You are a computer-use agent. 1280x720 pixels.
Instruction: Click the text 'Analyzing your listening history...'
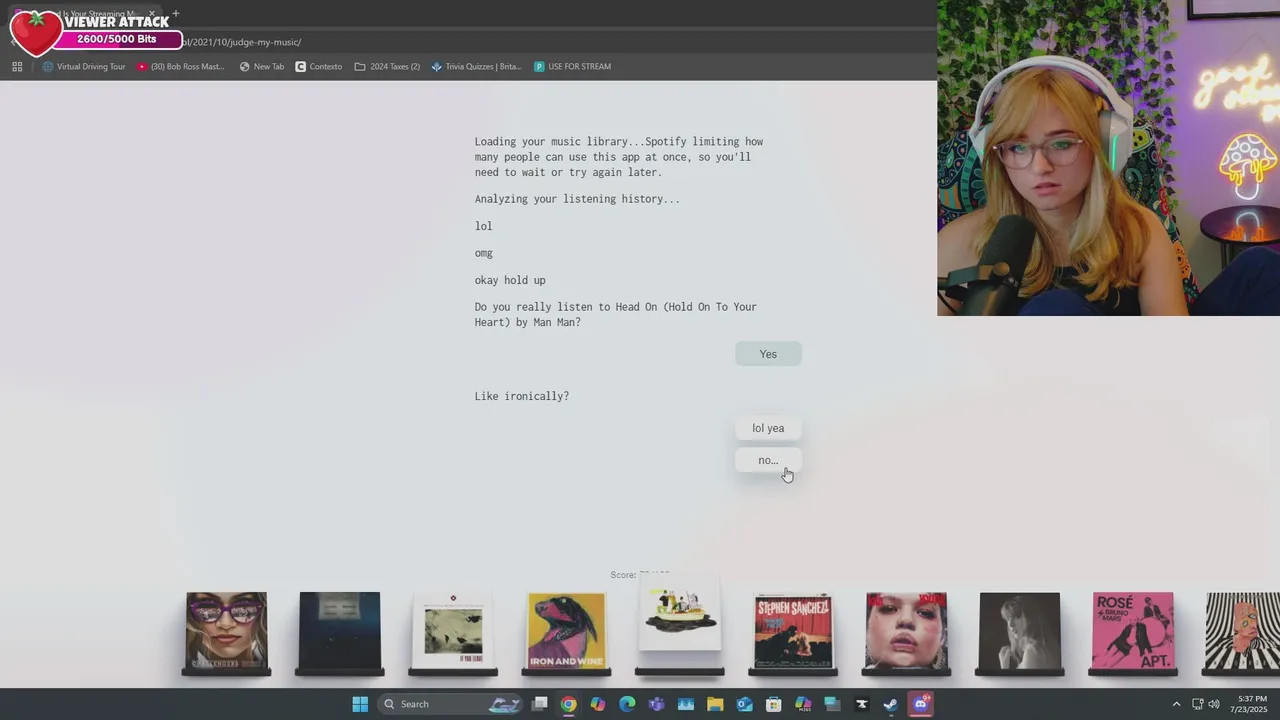[x=577, y=199]
